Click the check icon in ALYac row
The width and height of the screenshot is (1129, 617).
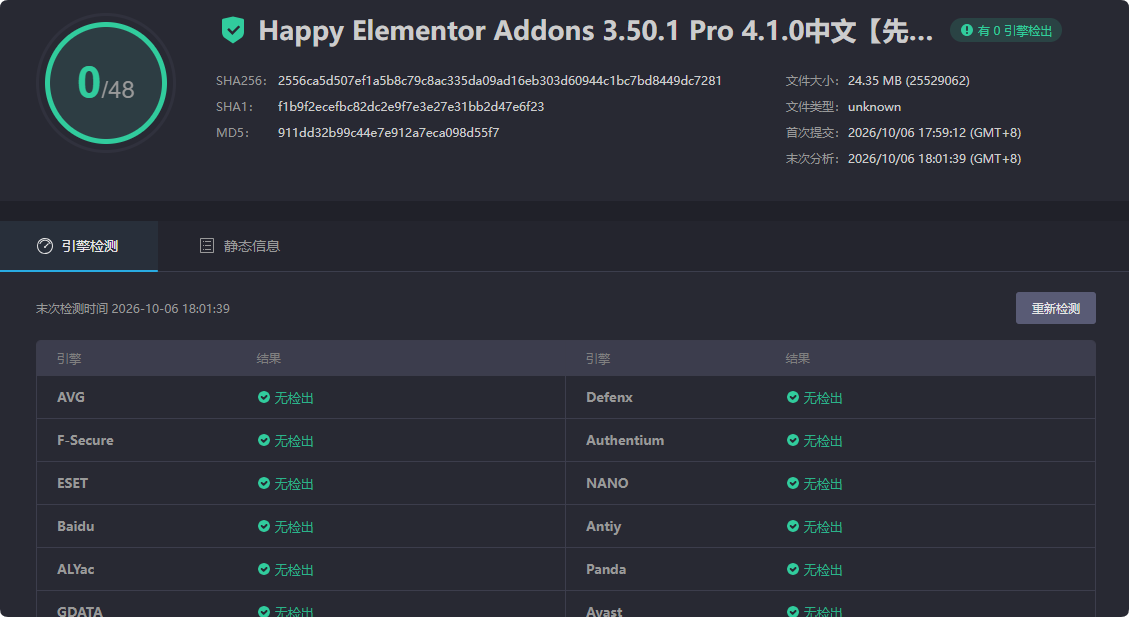click(x=264, y=569)
